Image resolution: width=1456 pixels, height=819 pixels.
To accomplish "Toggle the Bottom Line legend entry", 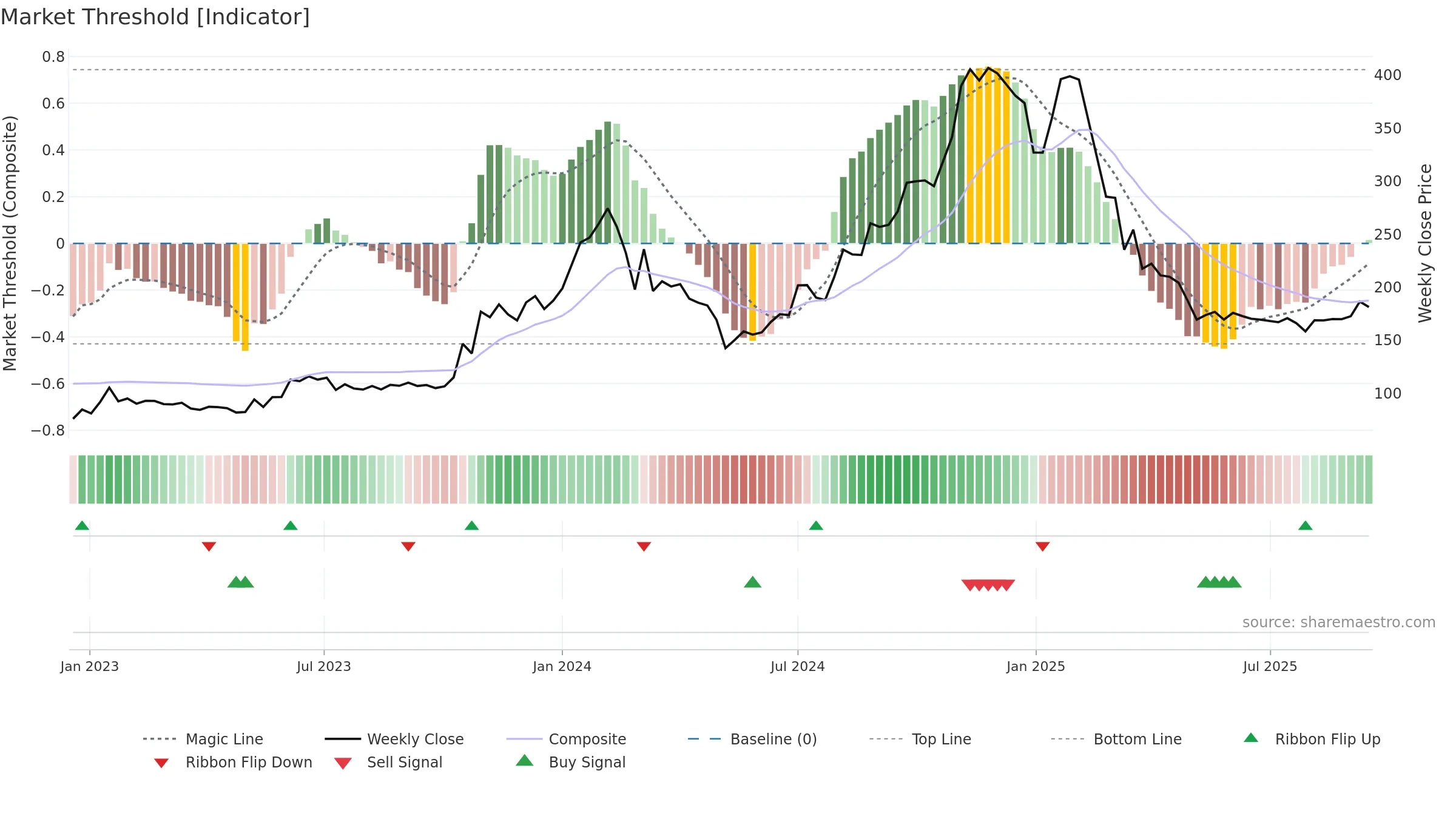I will pos(1116,739).
